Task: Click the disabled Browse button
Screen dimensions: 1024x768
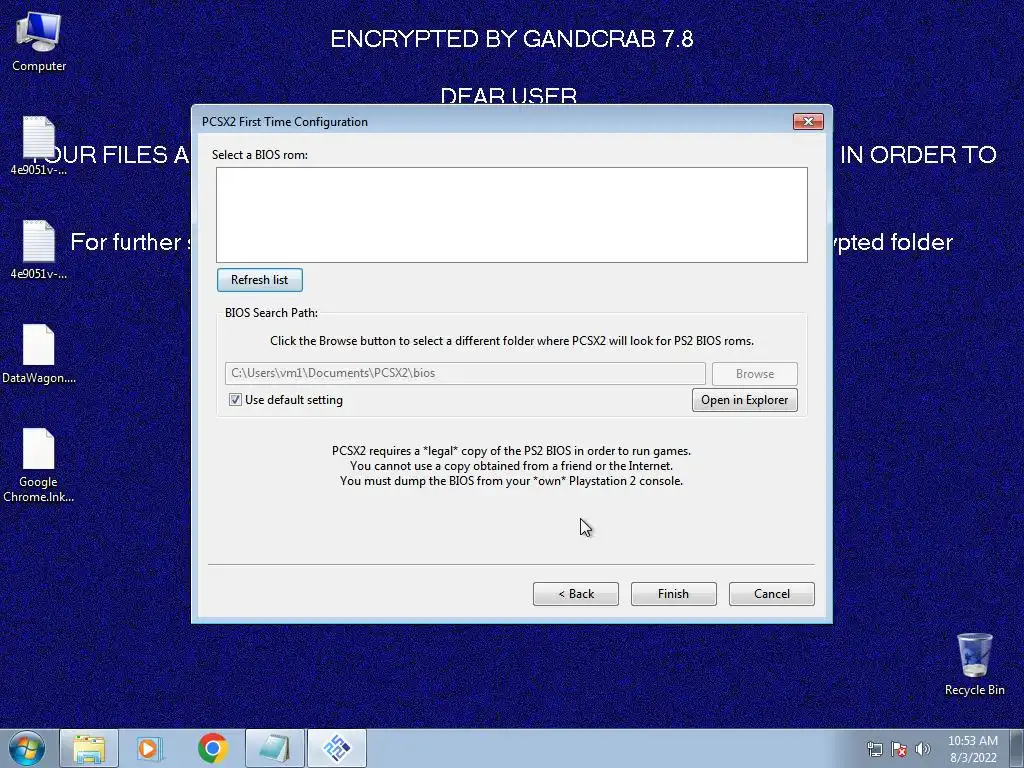Action: click(x=754, y=374)
